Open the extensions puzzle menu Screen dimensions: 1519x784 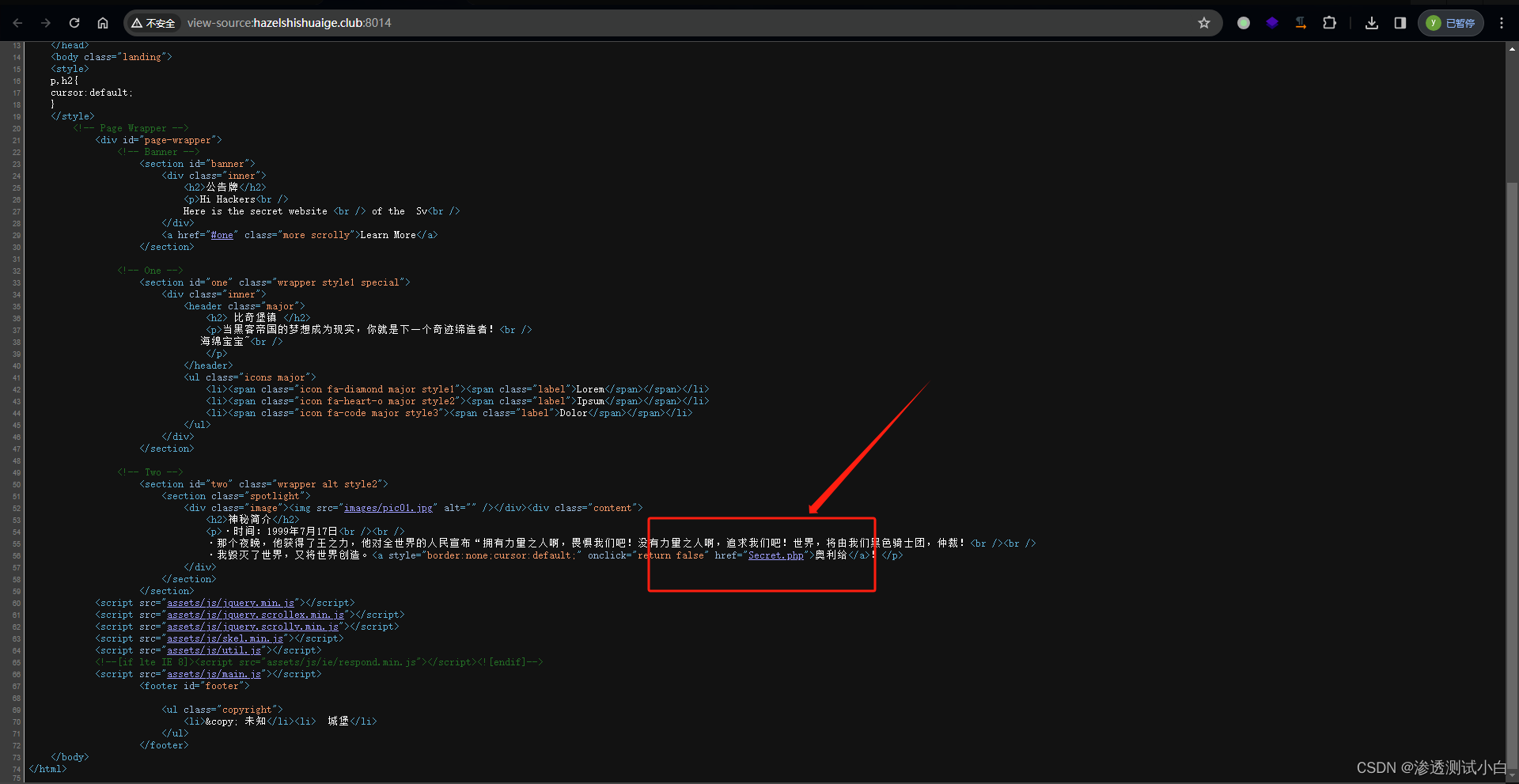(1330, 23)
